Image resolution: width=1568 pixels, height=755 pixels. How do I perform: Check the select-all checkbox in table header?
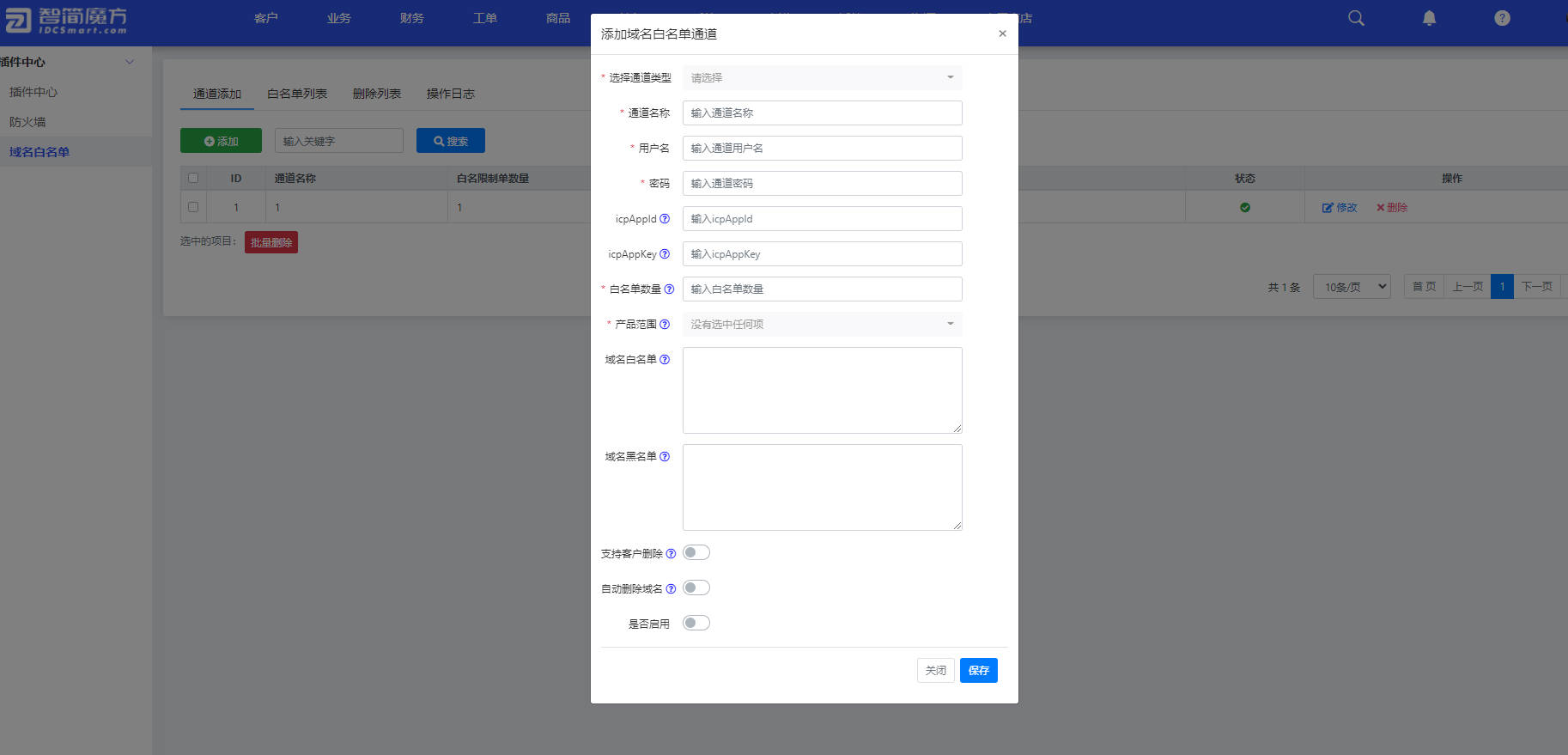pyautogui.click(x=193, y=178)
